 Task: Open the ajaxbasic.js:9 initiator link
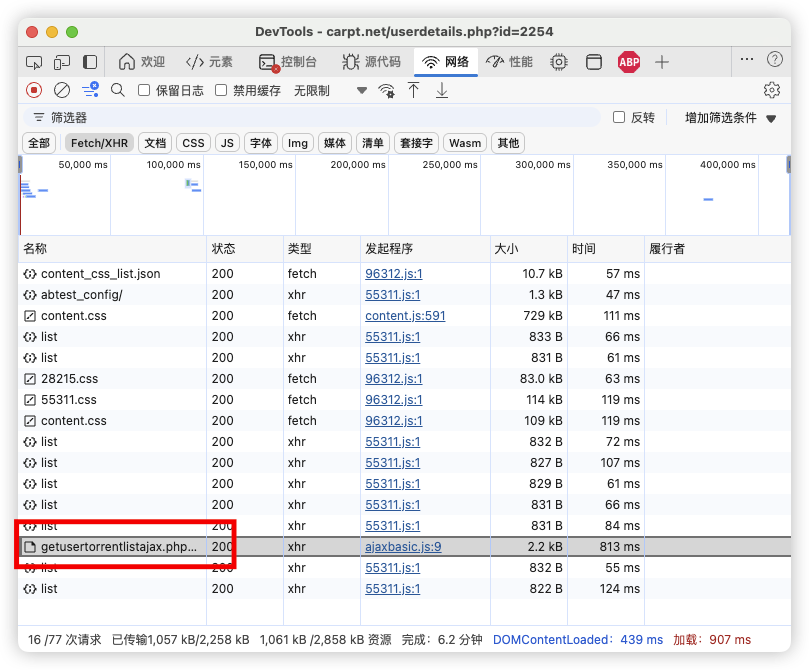(403, 547)
